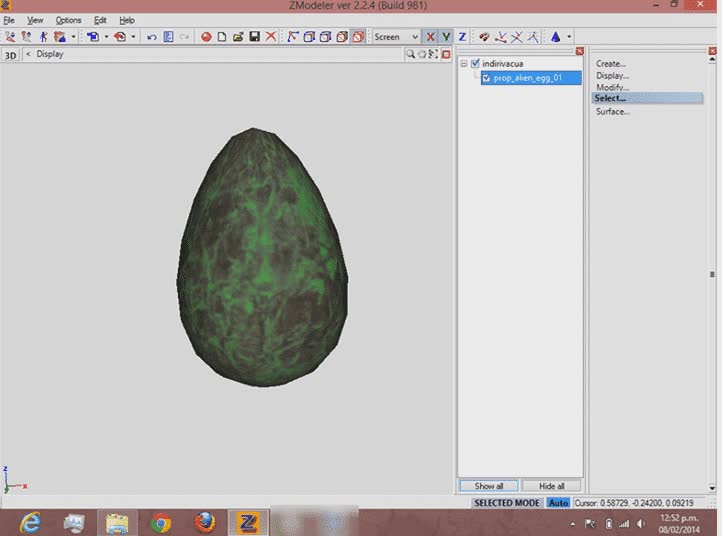Click the 3D viewport type label

coord(11,55)
